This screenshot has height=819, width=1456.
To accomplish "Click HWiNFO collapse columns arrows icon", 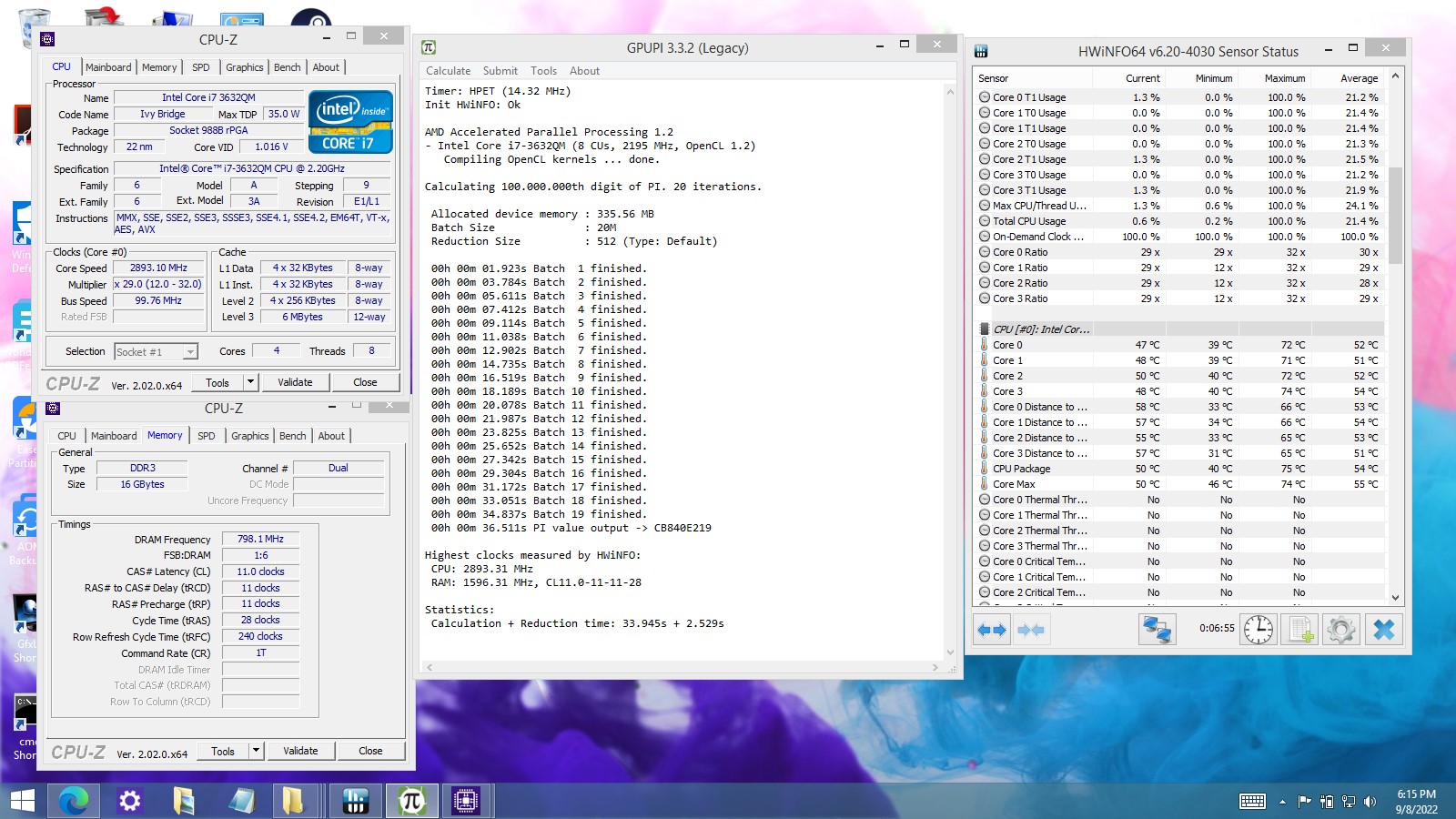I will 1031,630.
